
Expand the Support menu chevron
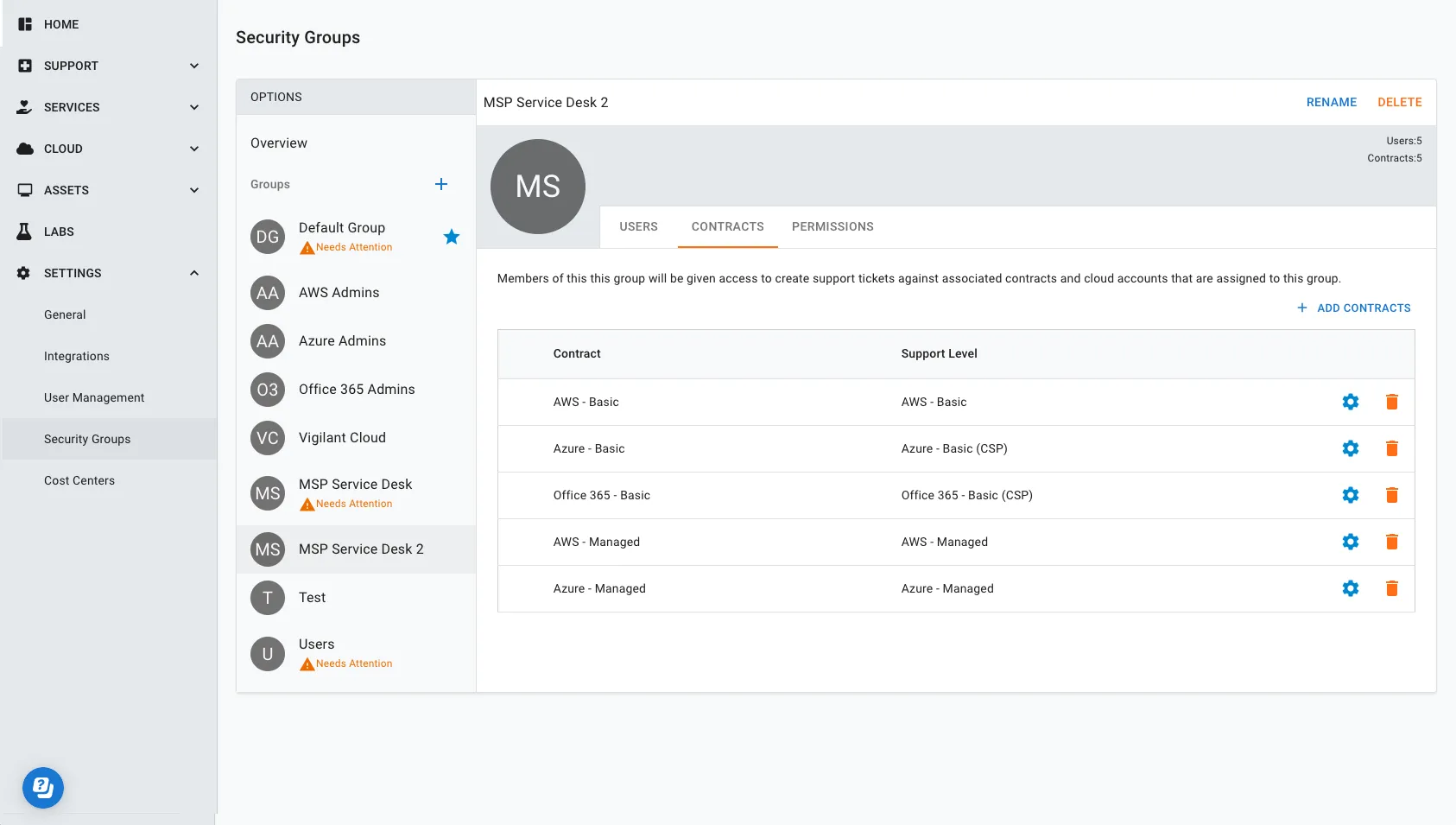tap(194, 66)
